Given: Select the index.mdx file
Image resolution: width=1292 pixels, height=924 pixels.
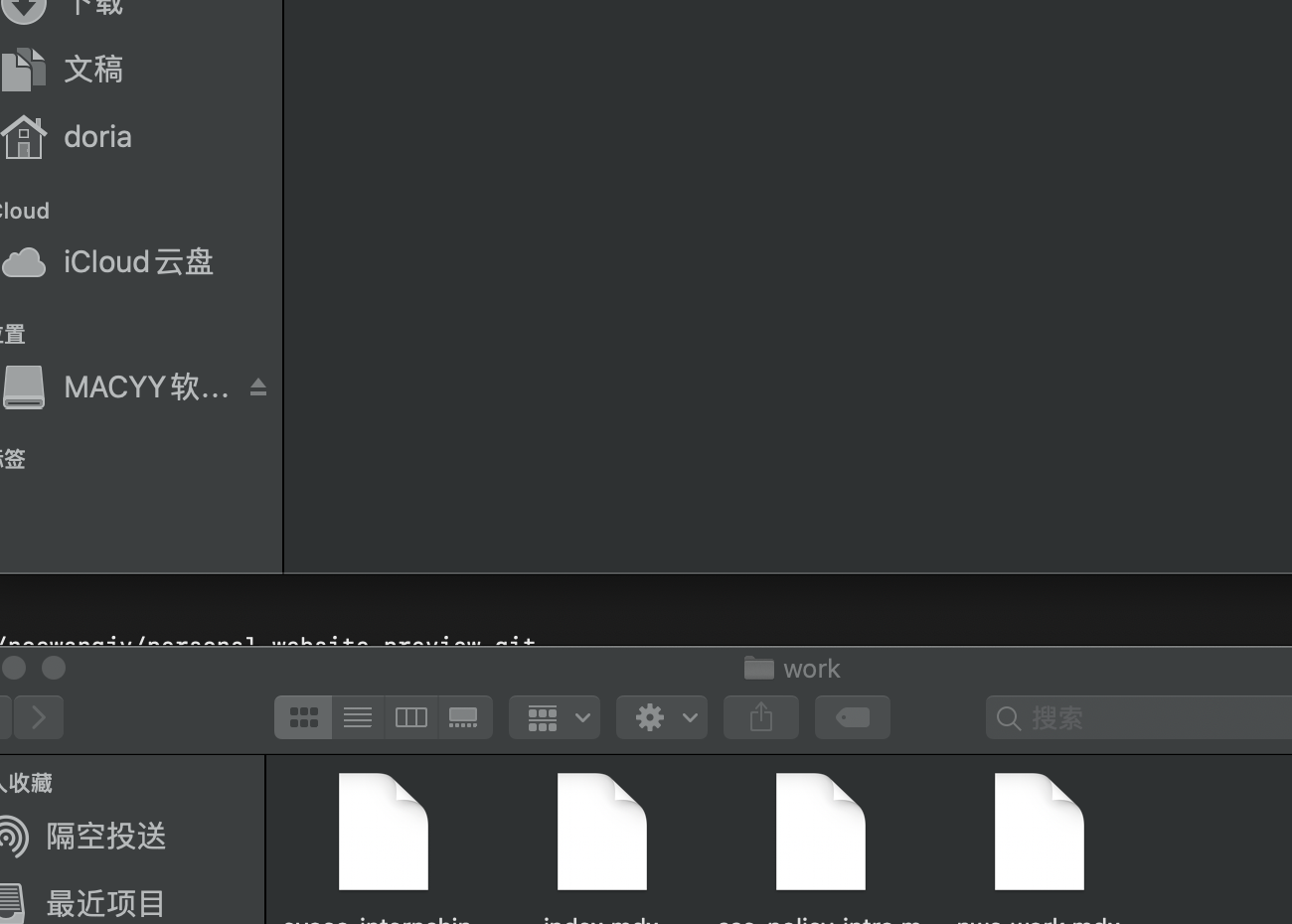Looking at the screenshot, I should coord(601,833).
